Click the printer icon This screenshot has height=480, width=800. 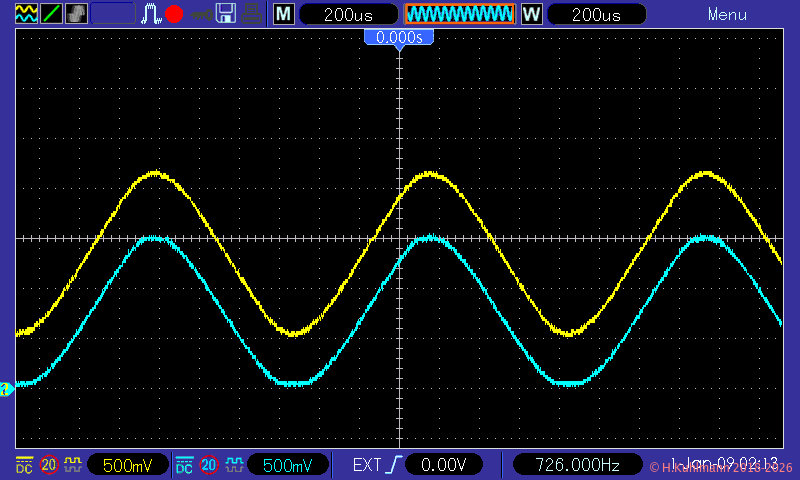[x=253, y=14]
